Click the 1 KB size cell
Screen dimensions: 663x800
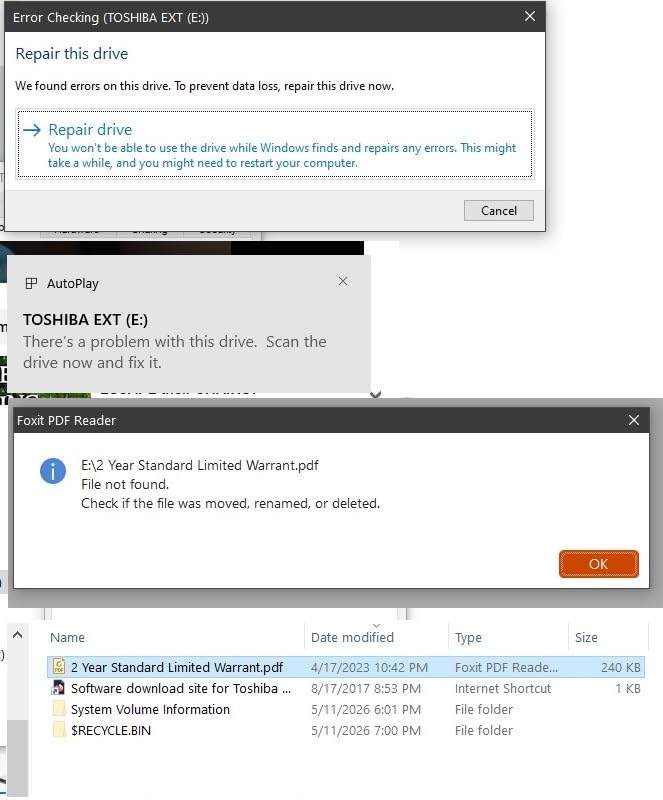(627, 688)
